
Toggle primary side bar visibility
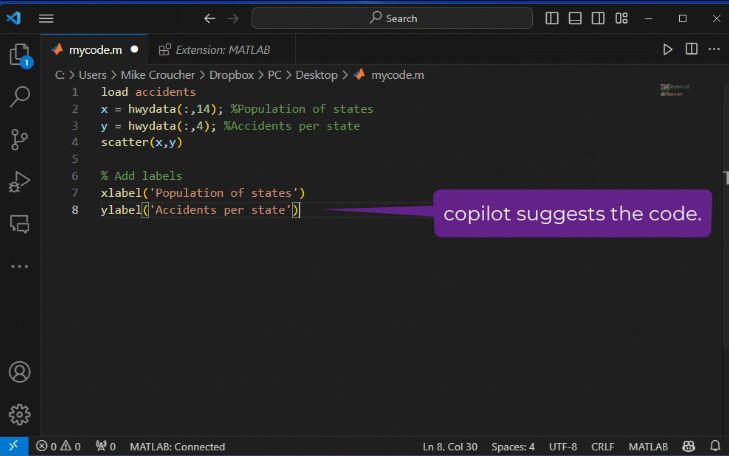coord(553,18)
